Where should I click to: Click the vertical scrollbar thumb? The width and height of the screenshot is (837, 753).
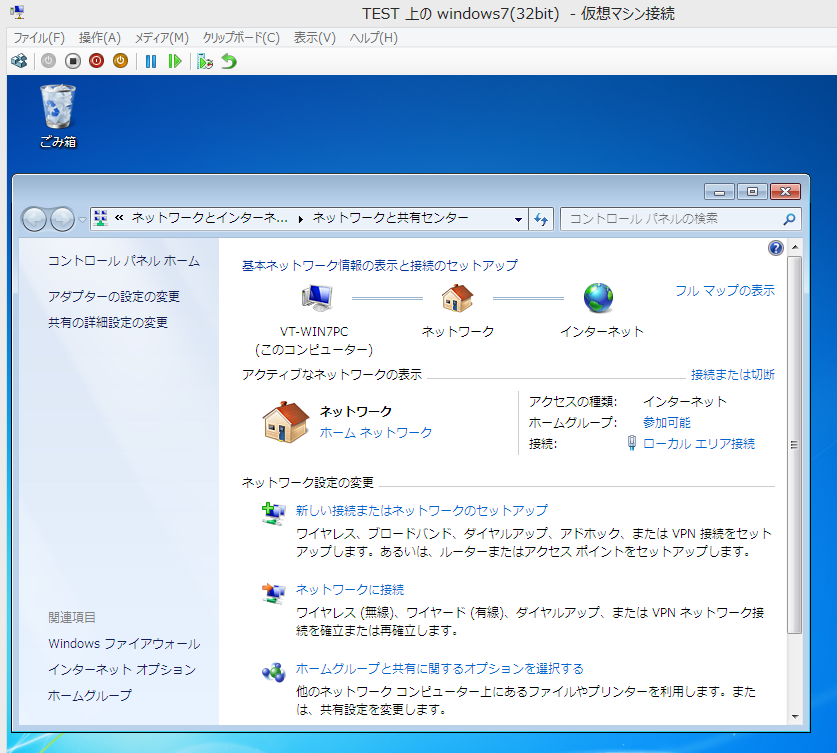[795, 445]
